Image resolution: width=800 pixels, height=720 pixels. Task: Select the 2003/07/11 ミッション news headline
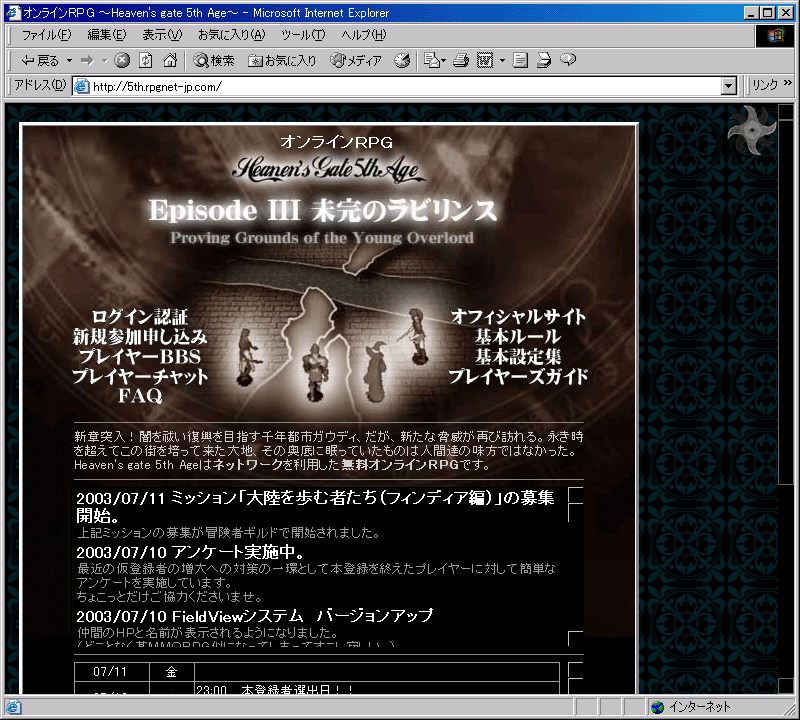[x=315, y=506]
